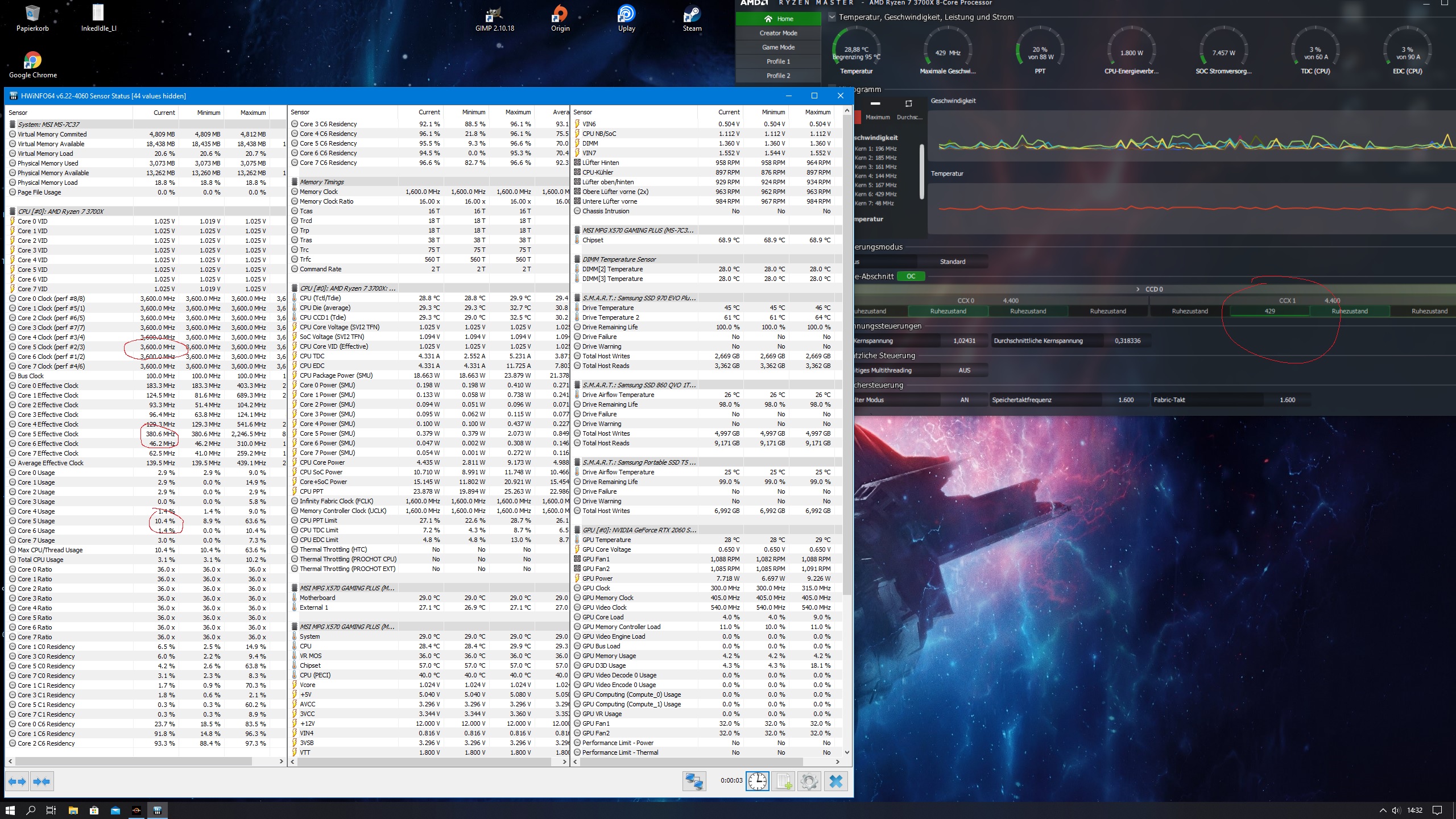Click the log file start icon
This screenshot has height=819, width=1456.
point(784,781)
